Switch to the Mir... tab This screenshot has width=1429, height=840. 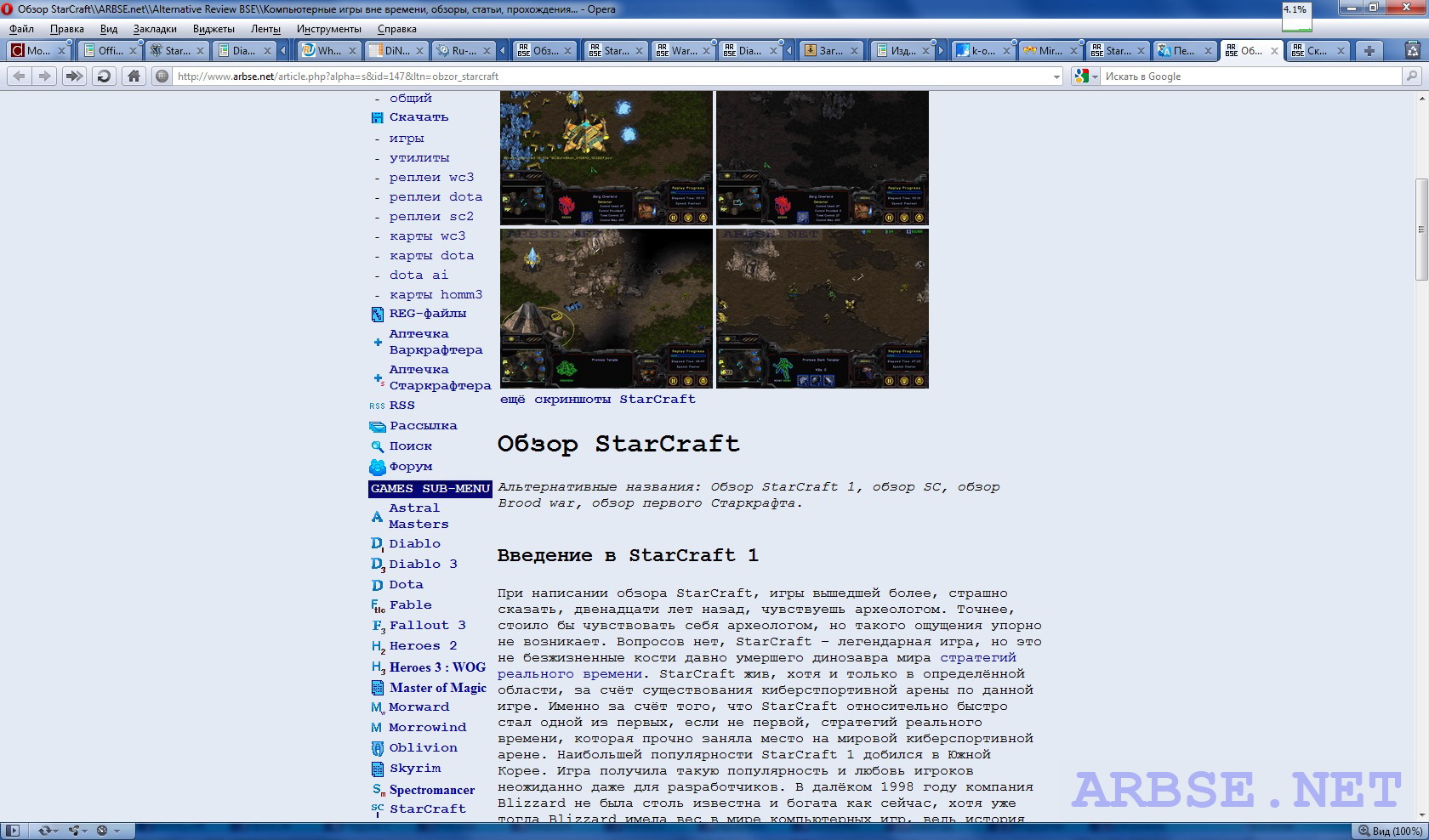click(1049, 51)
